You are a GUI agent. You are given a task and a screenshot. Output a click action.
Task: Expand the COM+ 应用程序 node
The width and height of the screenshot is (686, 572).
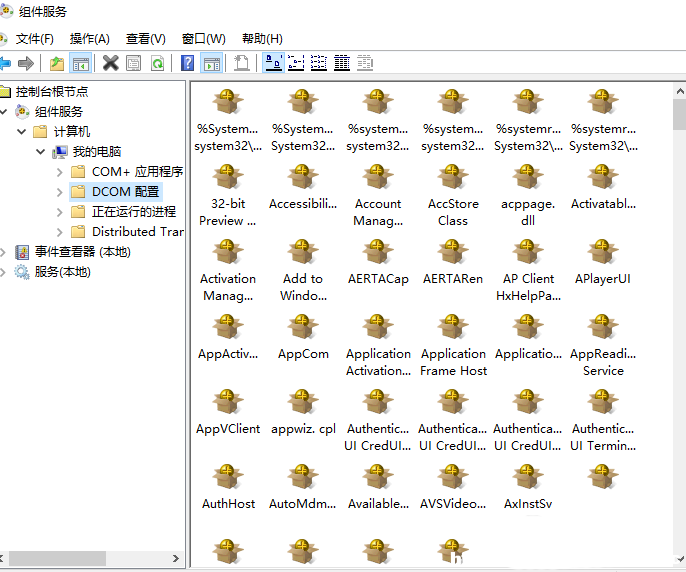(60, 172)
